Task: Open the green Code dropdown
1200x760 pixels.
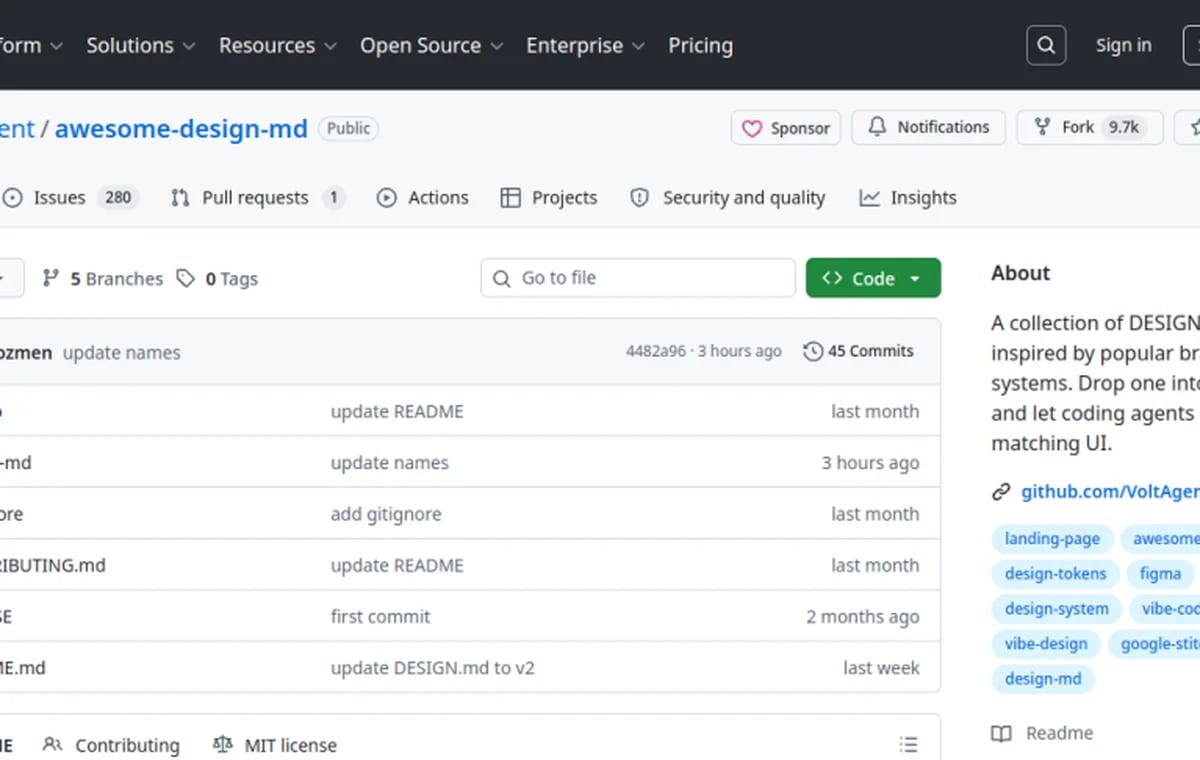Action: click(873, 278)
